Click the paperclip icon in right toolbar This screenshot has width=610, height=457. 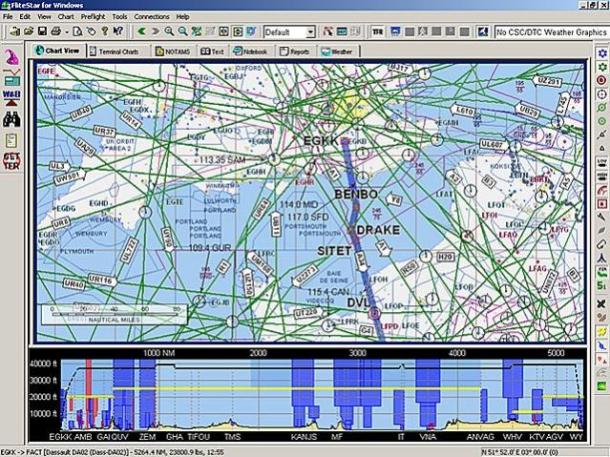pos(602,245)
